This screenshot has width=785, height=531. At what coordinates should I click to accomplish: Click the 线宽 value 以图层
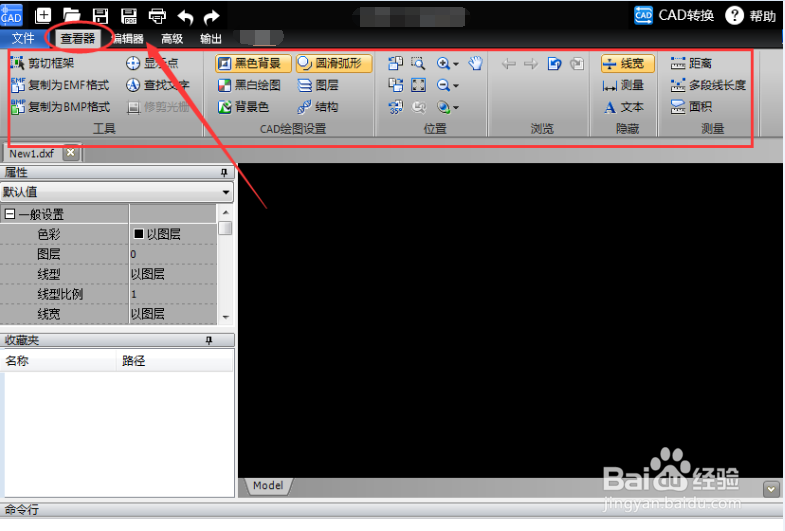coord(173,314)
